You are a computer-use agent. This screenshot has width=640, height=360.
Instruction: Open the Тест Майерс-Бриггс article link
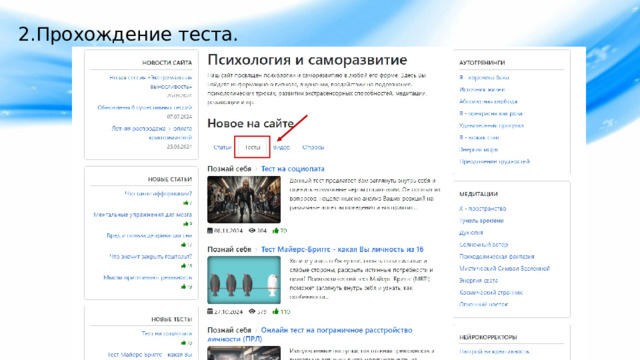[x=342, y=249]
